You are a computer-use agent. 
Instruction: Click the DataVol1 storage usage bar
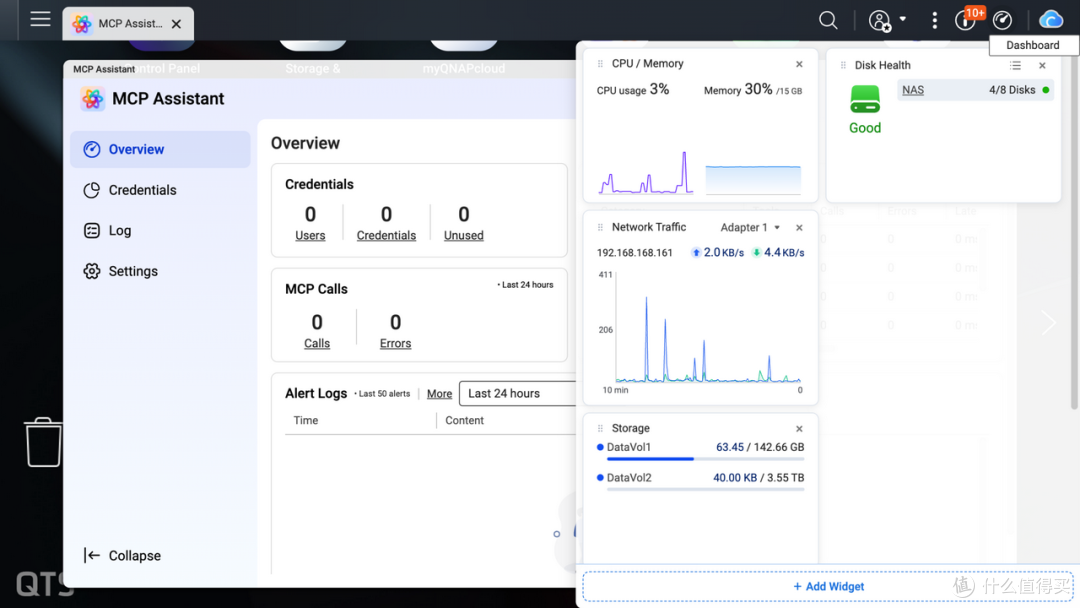pyautogui.click(x=705, y=459)
